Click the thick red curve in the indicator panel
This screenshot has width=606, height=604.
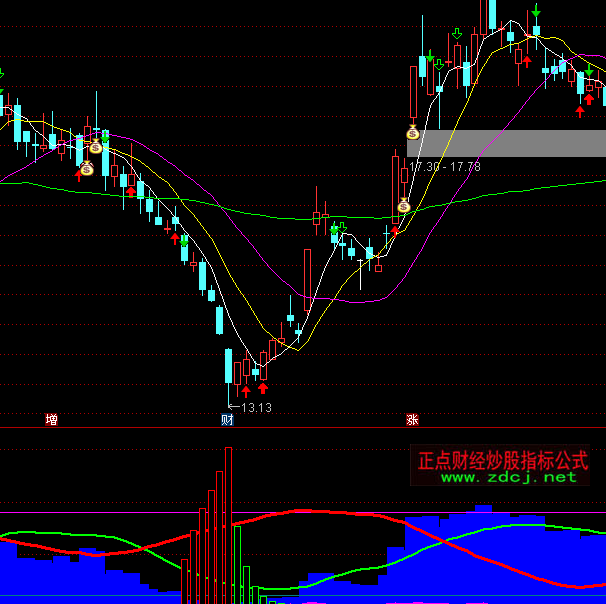300,511
